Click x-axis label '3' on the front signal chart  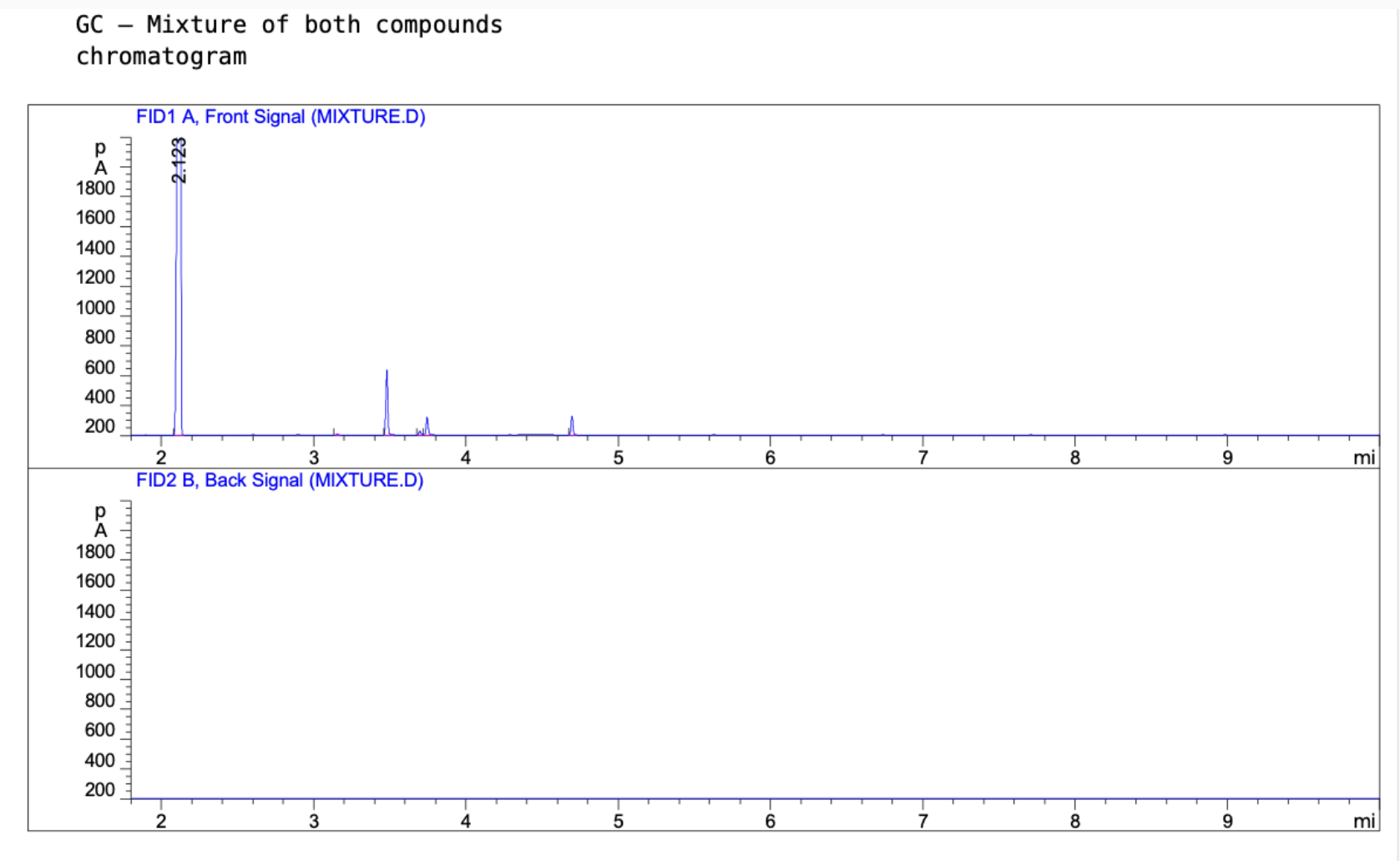click(x=314, y=458)
